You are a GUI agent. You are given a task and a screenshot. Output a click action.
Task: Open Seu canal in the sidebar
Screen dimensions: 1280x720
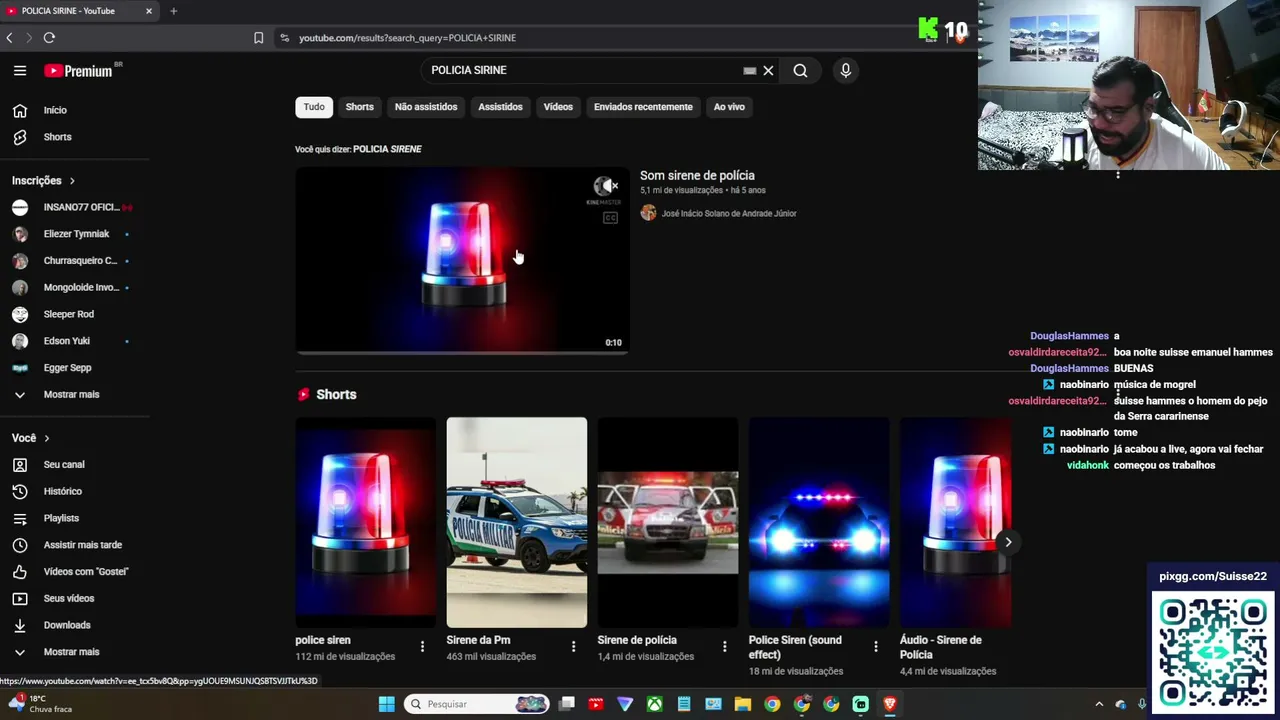pyautogui.click(x=64, y=464)
